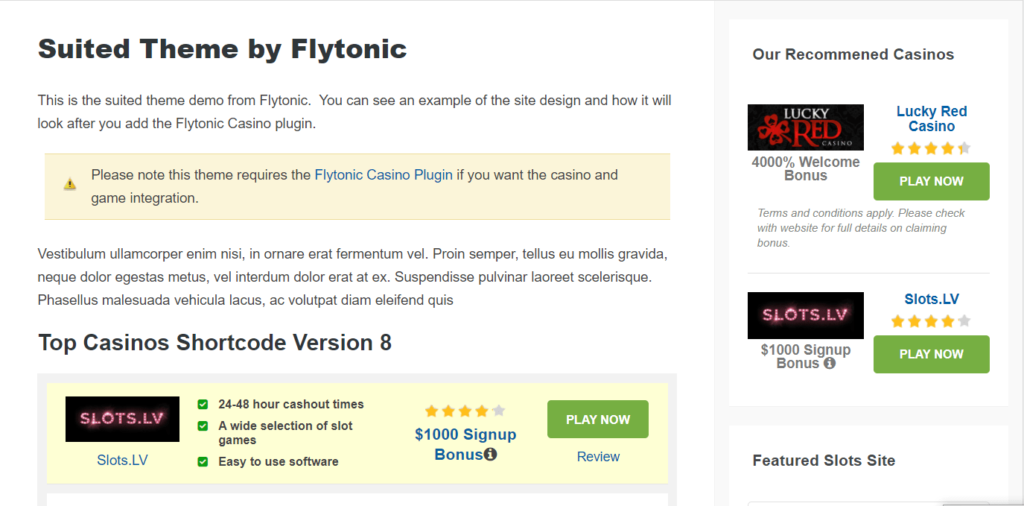Click the Slots.LV logo in yellow casino row
Image resolution: width=1024 pixels, height=506 pixels.
coord(122,419)
